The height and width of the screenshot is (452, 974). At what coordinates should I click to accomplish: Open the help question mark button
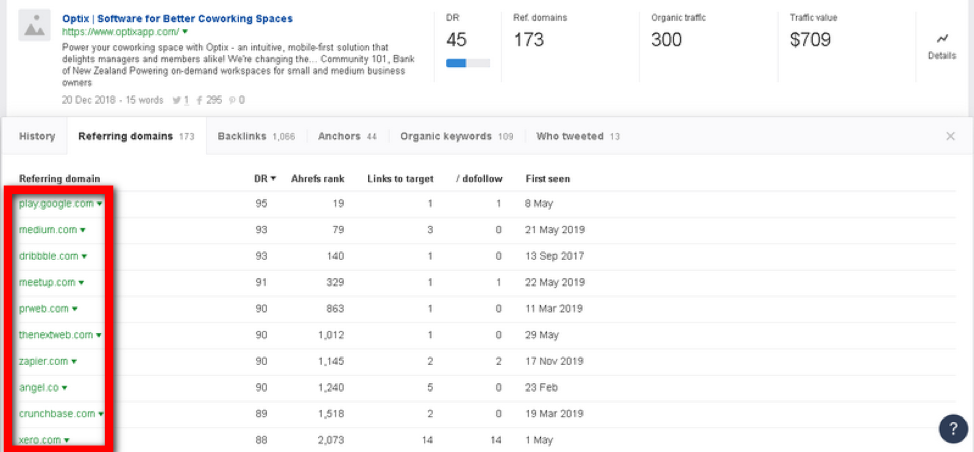953,428
